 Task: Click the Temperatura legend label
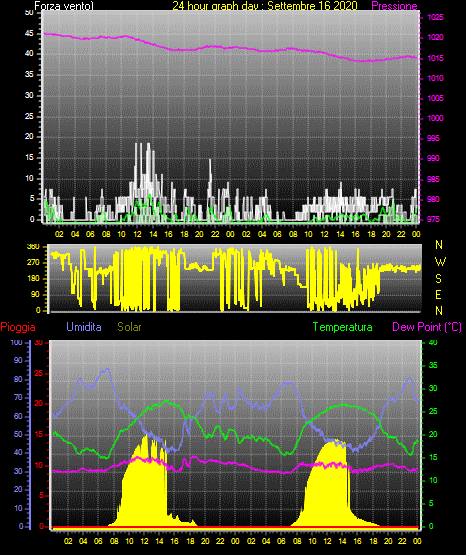point(343,327)
